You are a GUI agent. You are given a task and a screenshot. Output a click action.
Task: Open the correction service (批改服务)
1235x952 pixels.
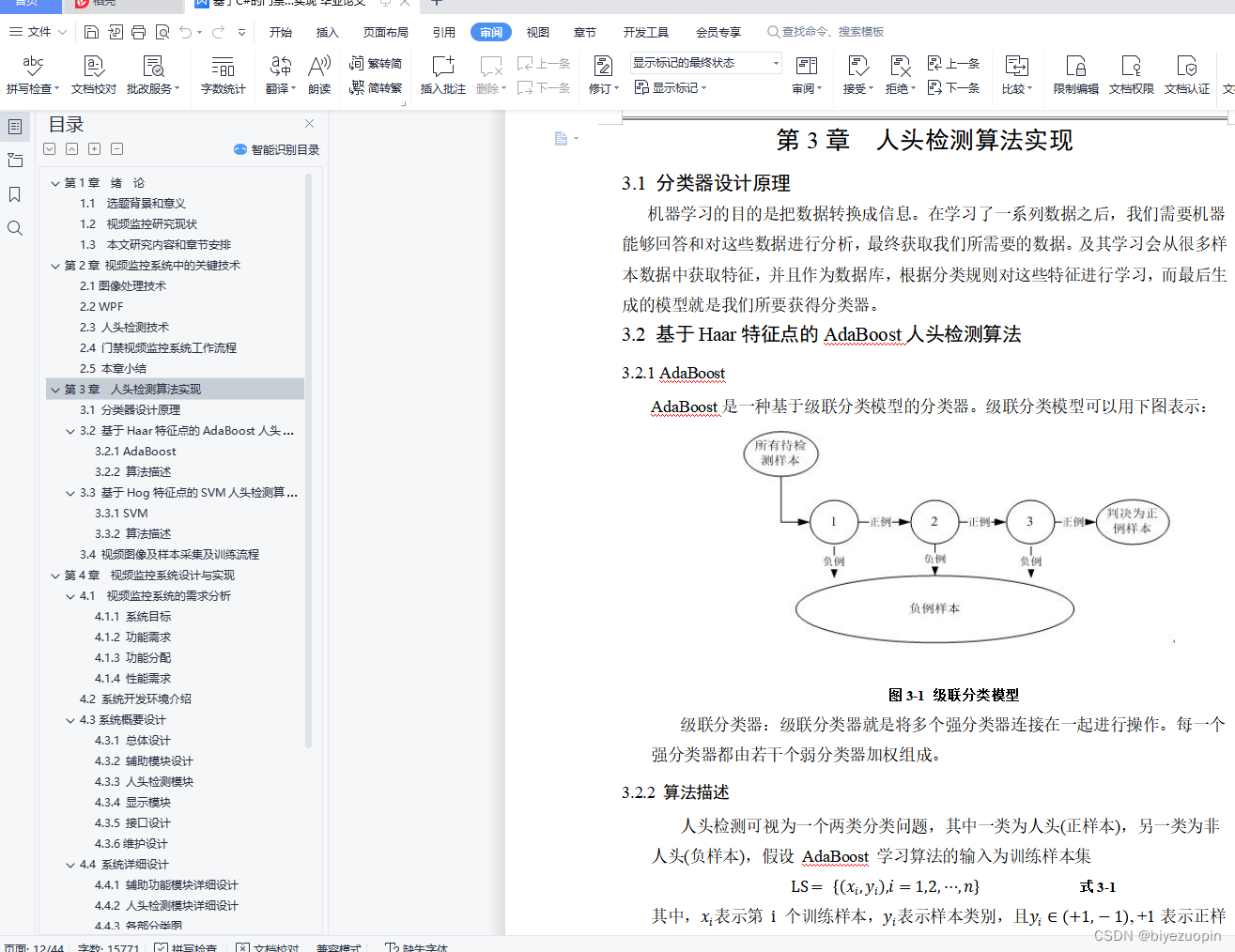pos(153,75)
